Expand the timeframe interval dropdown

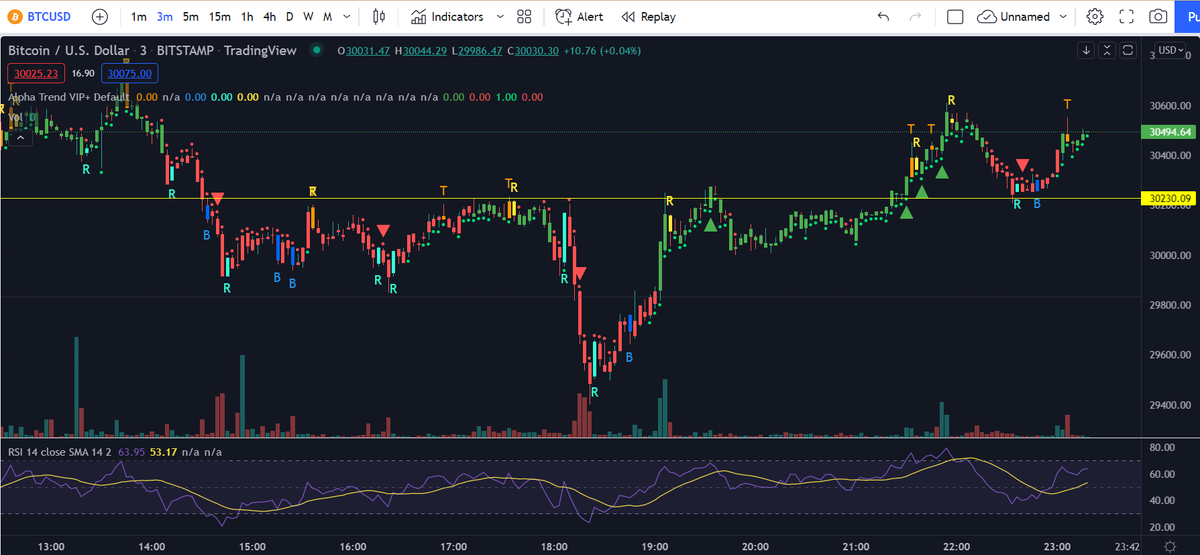pos(346,17)
